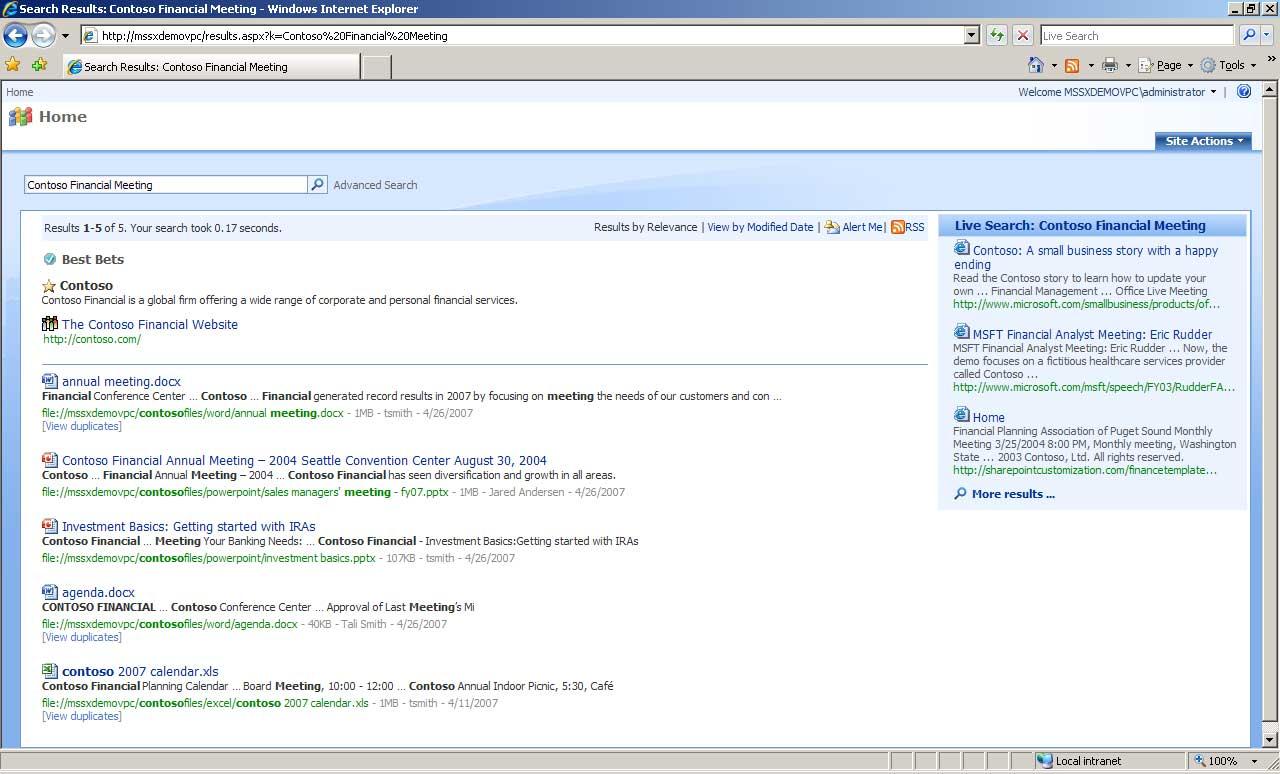This screenshot has height=774, width=1280.
Task: Click the Home site title
Action: 63,116
